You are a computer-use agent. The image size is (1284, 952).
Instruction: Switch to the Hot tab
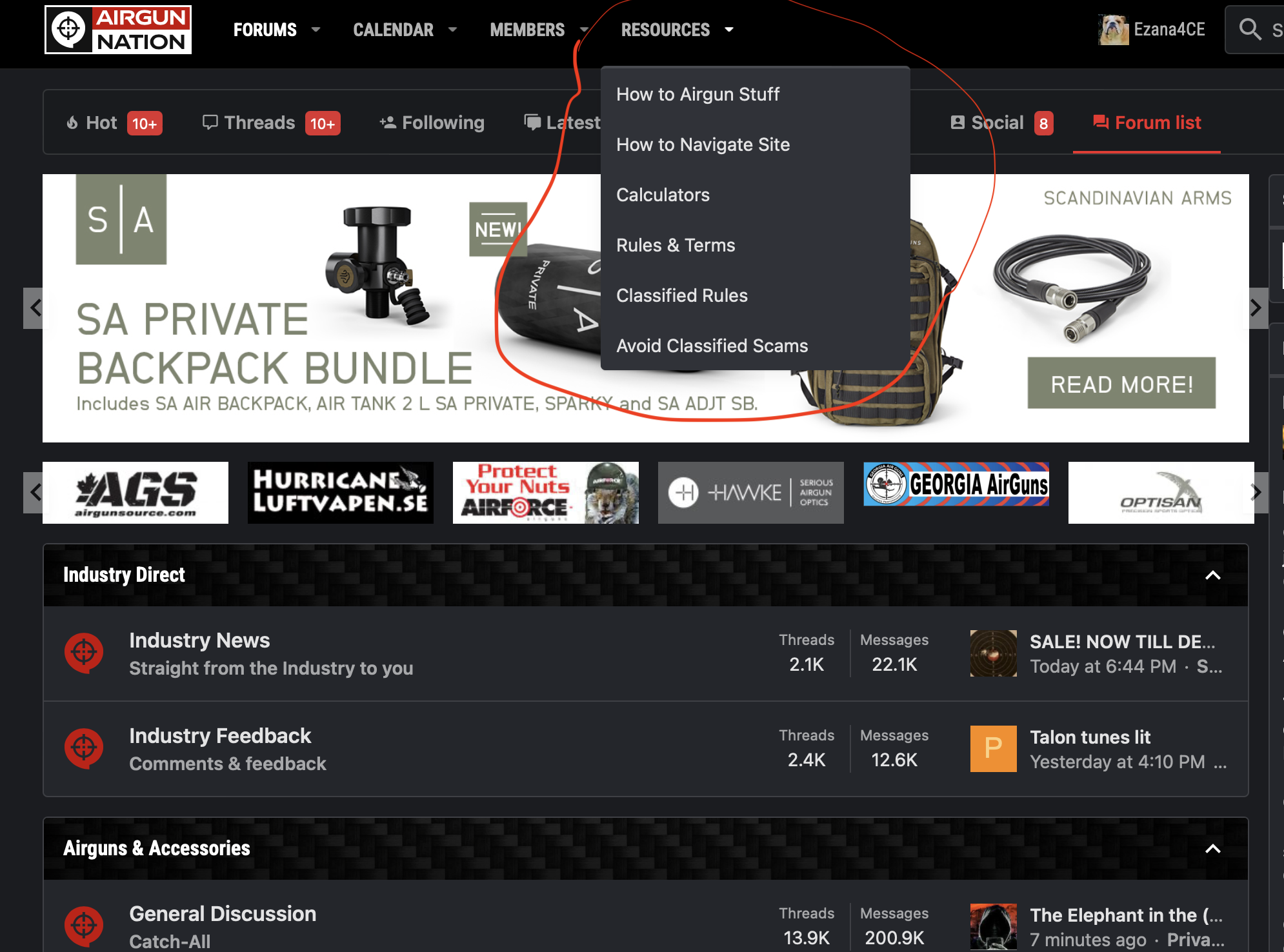(x=114, y=123)
